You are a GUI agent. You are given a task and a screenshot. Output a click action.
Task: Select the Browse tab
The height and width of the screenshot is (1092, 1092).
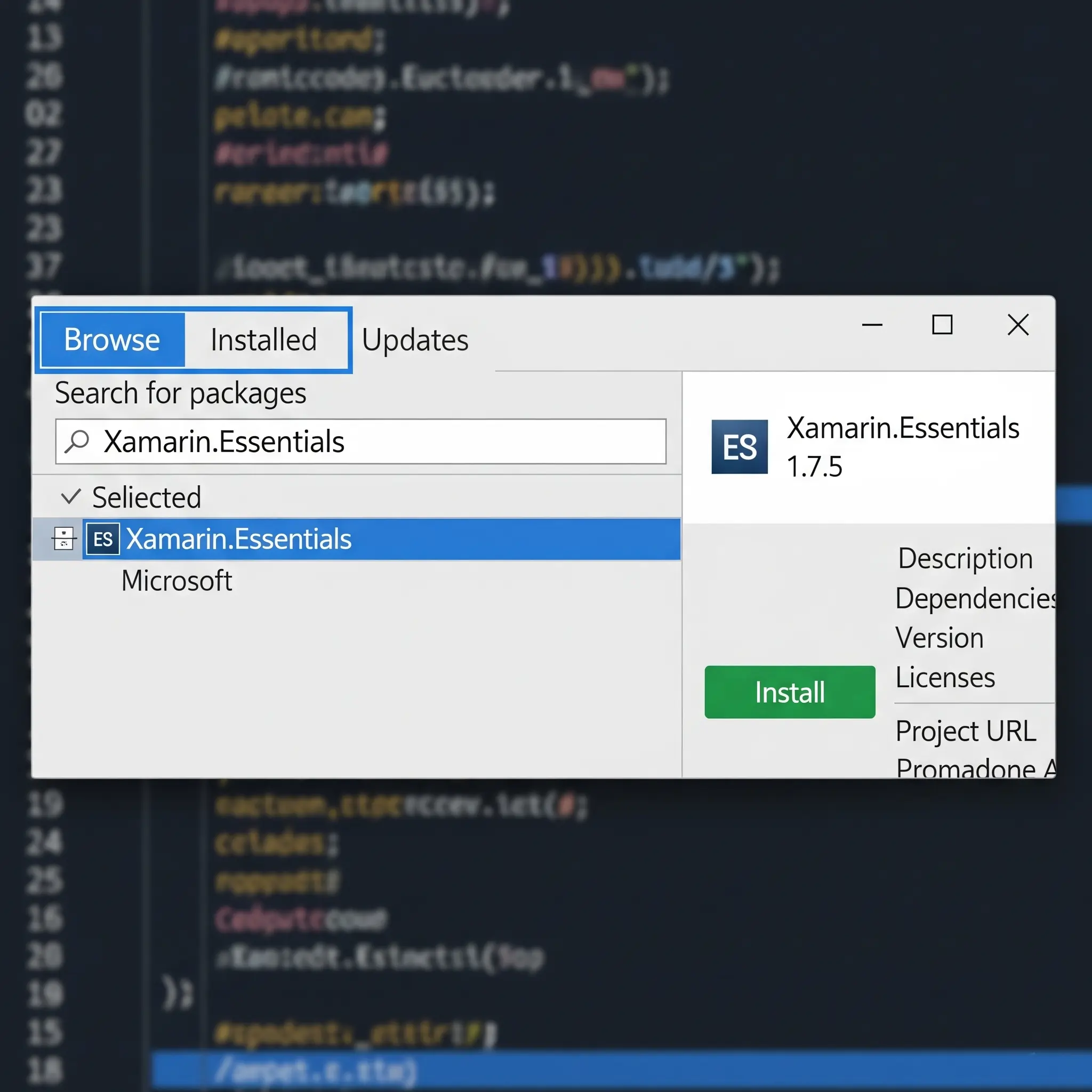coord(111,339)
